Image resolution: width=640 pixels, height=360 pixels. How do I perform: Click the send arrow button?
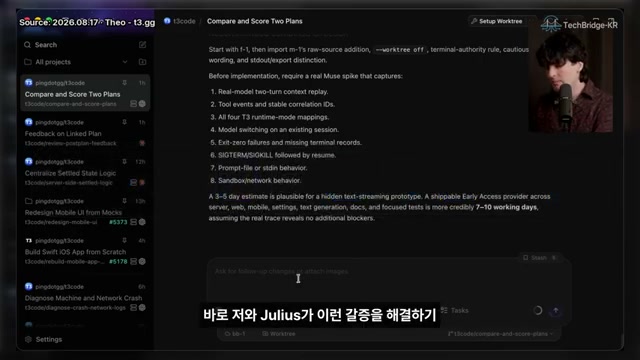pyautogui.click(x=556, y=311)
